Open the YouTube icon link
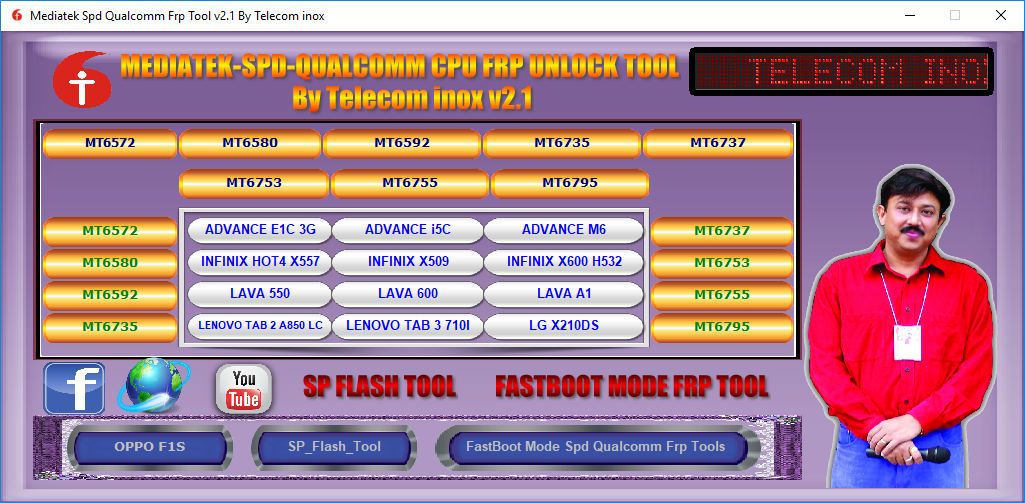Screen dimensions: 1025x503 (x=243, y=389)
